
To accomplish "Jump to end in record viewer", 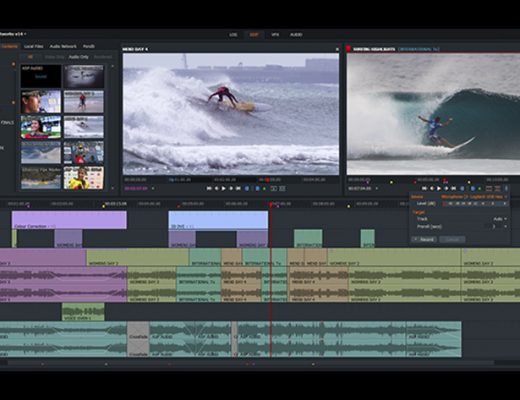I will (454, 188).
